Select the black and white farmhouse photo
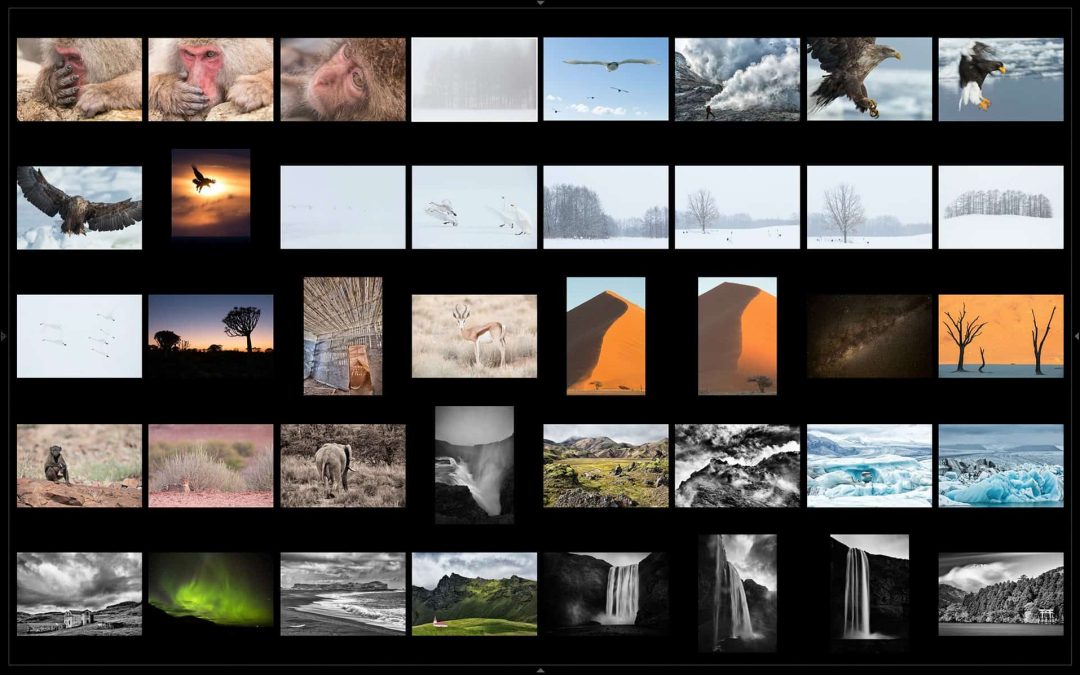The height and width of the screenshot is (675, 1080). coord(79,594)
